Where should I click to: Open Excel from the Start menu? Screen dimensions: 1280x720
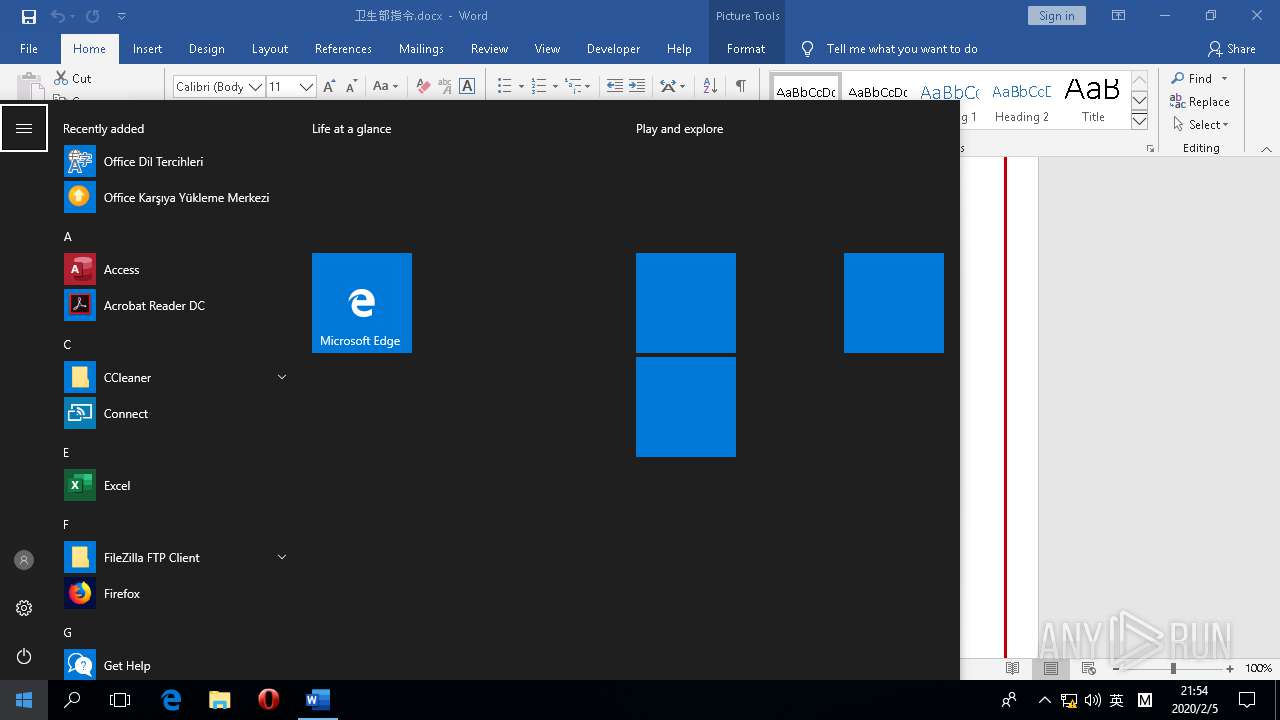tap(175, 486)
